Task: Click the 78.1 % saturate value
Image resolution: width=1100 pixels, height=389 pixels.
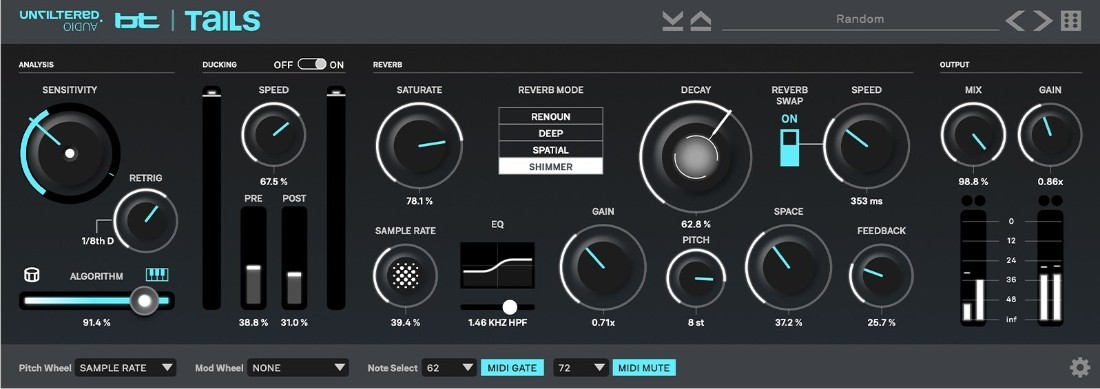Action: [419, 201]
